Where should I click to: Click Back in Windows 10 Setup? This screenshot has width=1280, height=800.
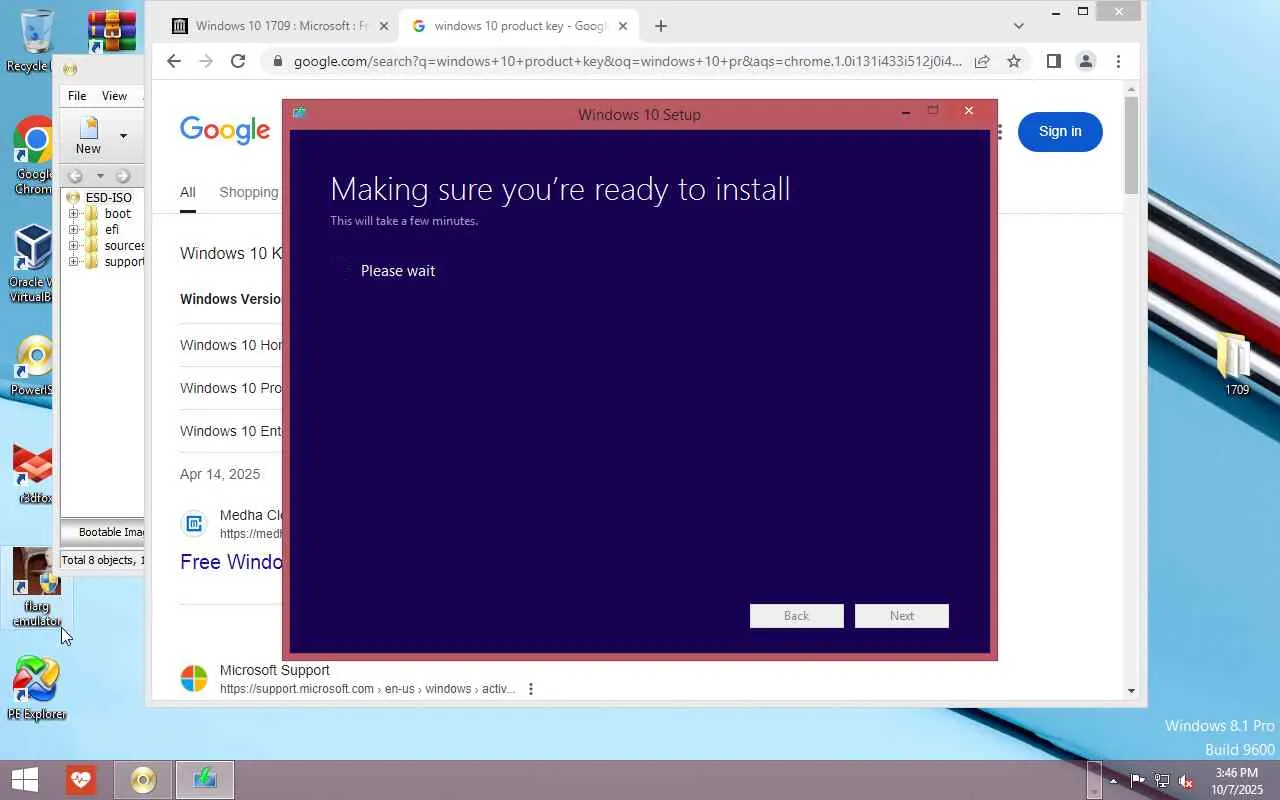[796, 616]
